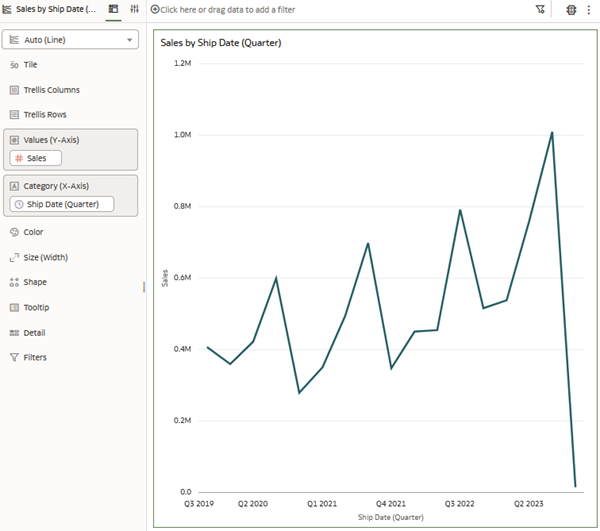Click the highest peak point on the sales line
The height and width of the screenshot is (531, 600).
[x=552, y=133]
